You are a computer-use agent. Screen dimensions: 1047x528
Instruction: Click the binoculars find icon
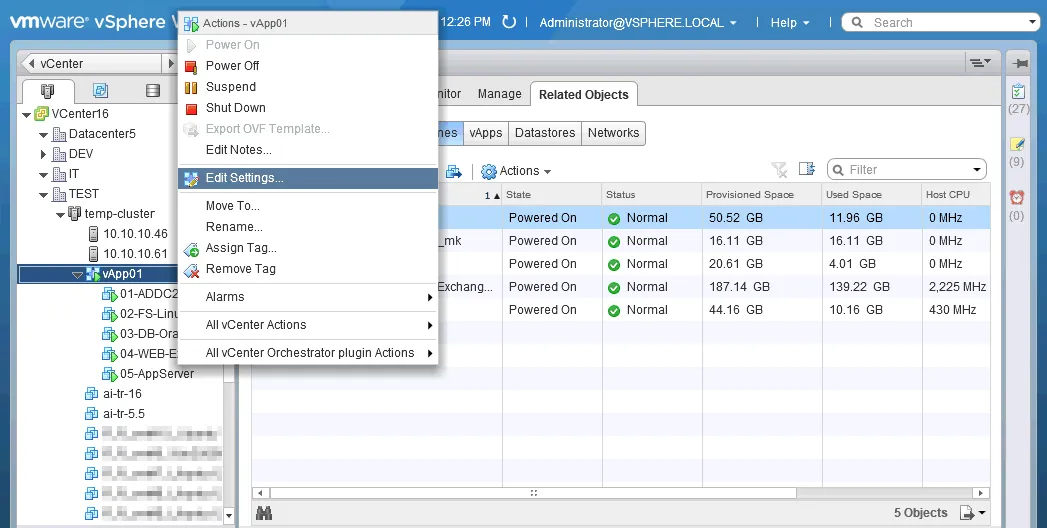(x=264, y=513)
